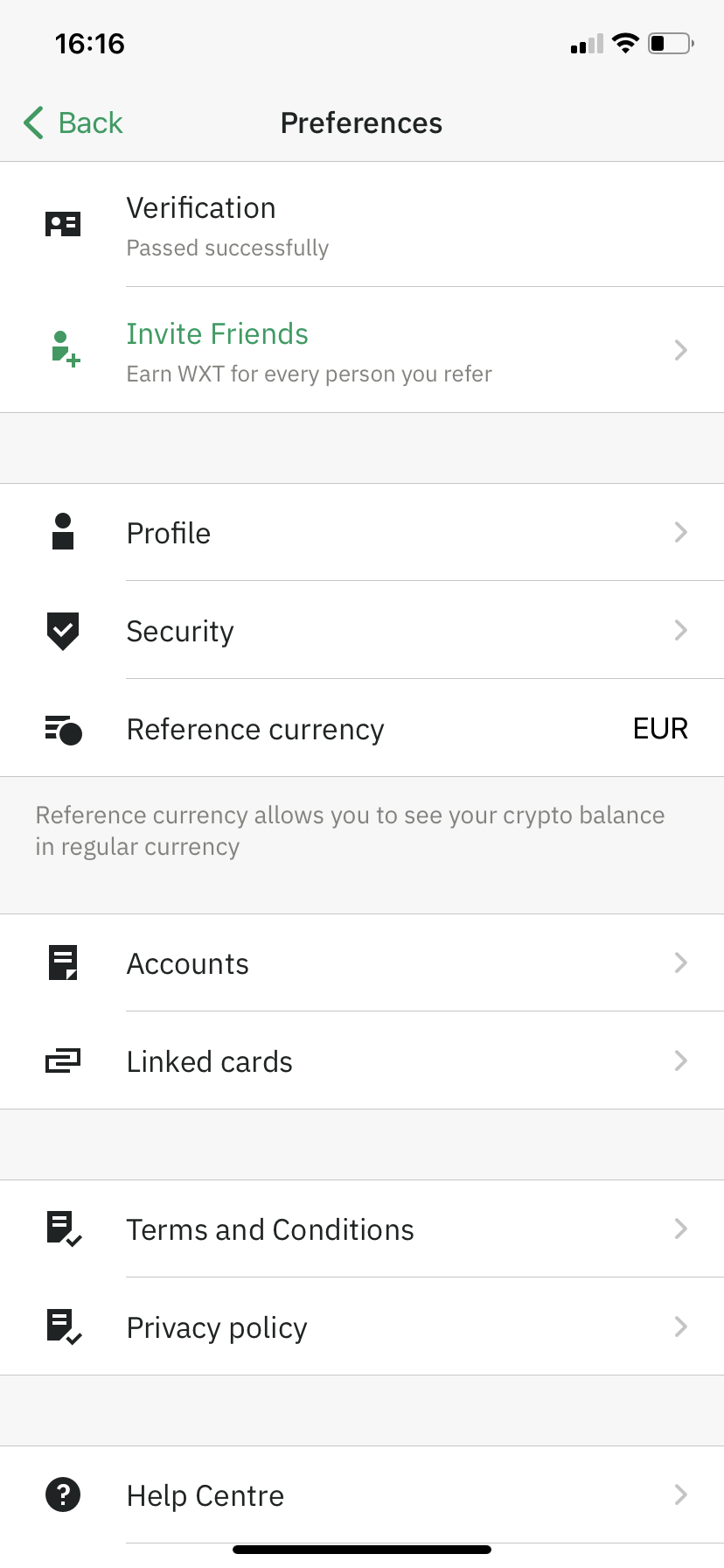Tap the Privacy policy document icon
Viewport: 724px width, 1568px height.
63,1327
